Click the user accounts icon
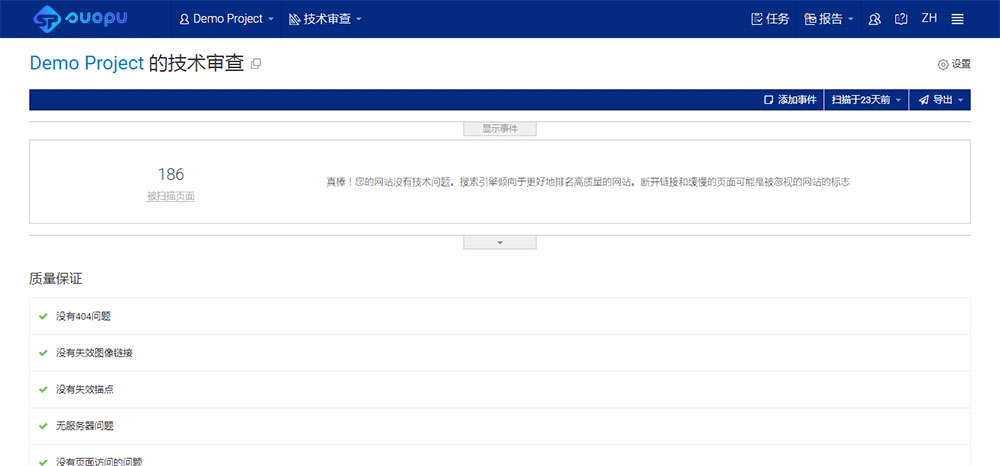Image resolution: width=1000 pixels, height=466 pixels. pos(875,19)
